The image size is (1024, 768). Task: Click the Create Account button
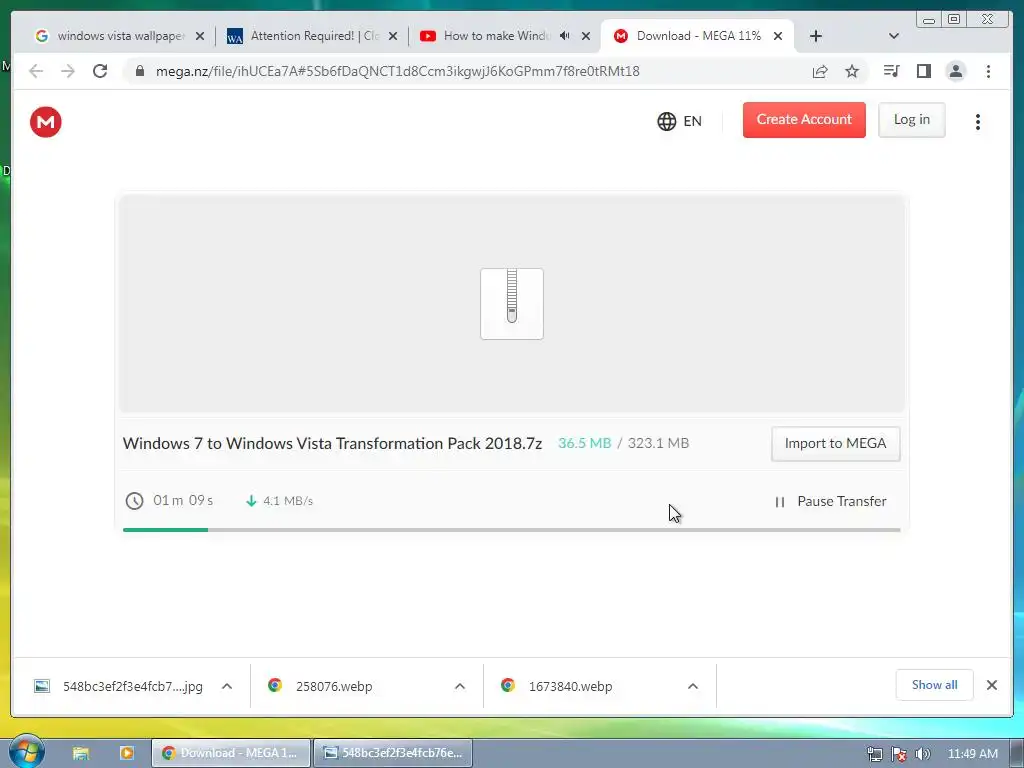pos(804,120)
